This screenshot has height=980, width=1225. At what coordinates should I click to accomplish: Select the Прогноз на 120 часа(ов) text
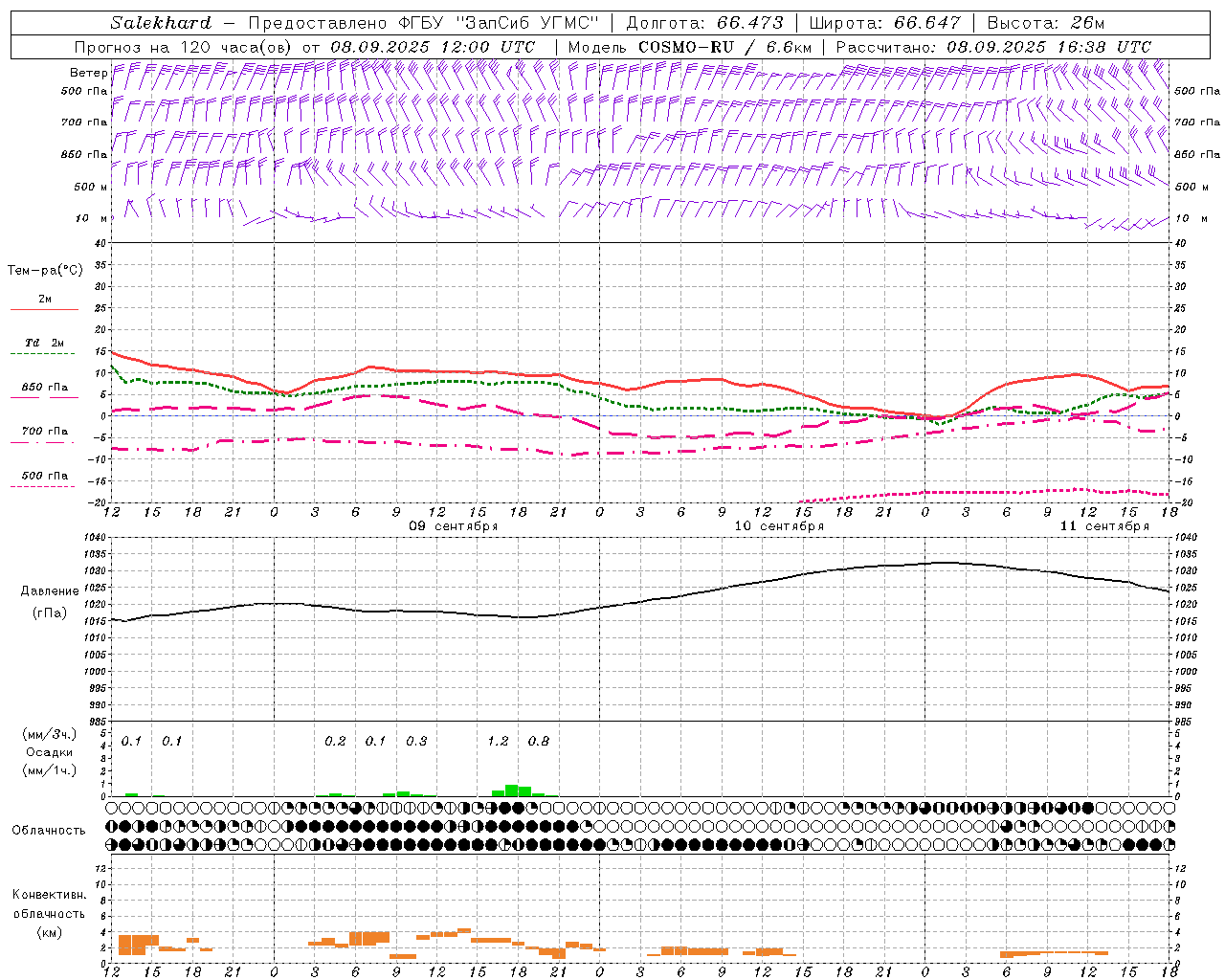coord(184,47)
